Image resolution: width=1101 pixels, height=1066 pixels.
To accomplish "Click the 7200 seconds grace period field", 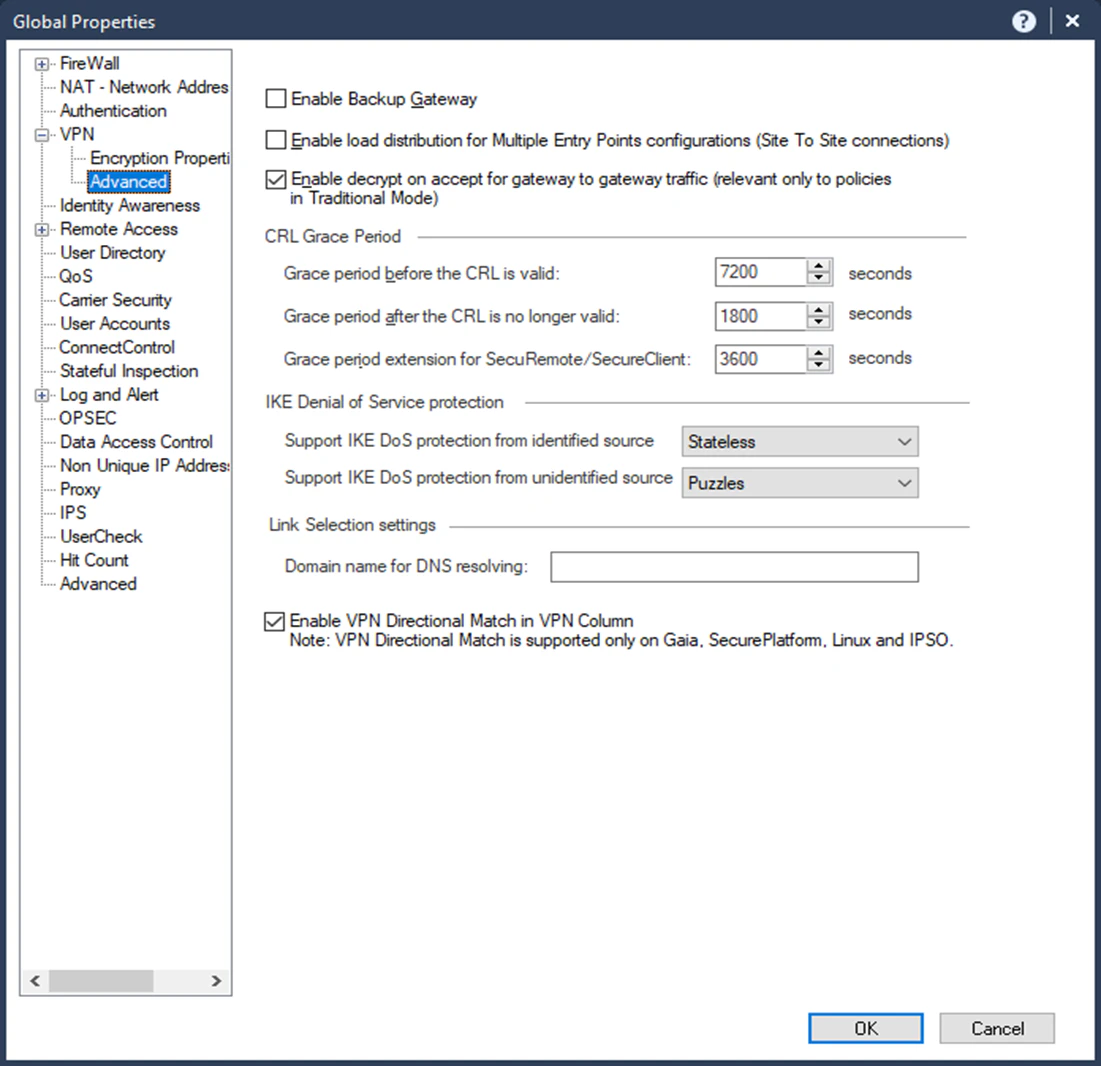I will (x=760, y=272).
